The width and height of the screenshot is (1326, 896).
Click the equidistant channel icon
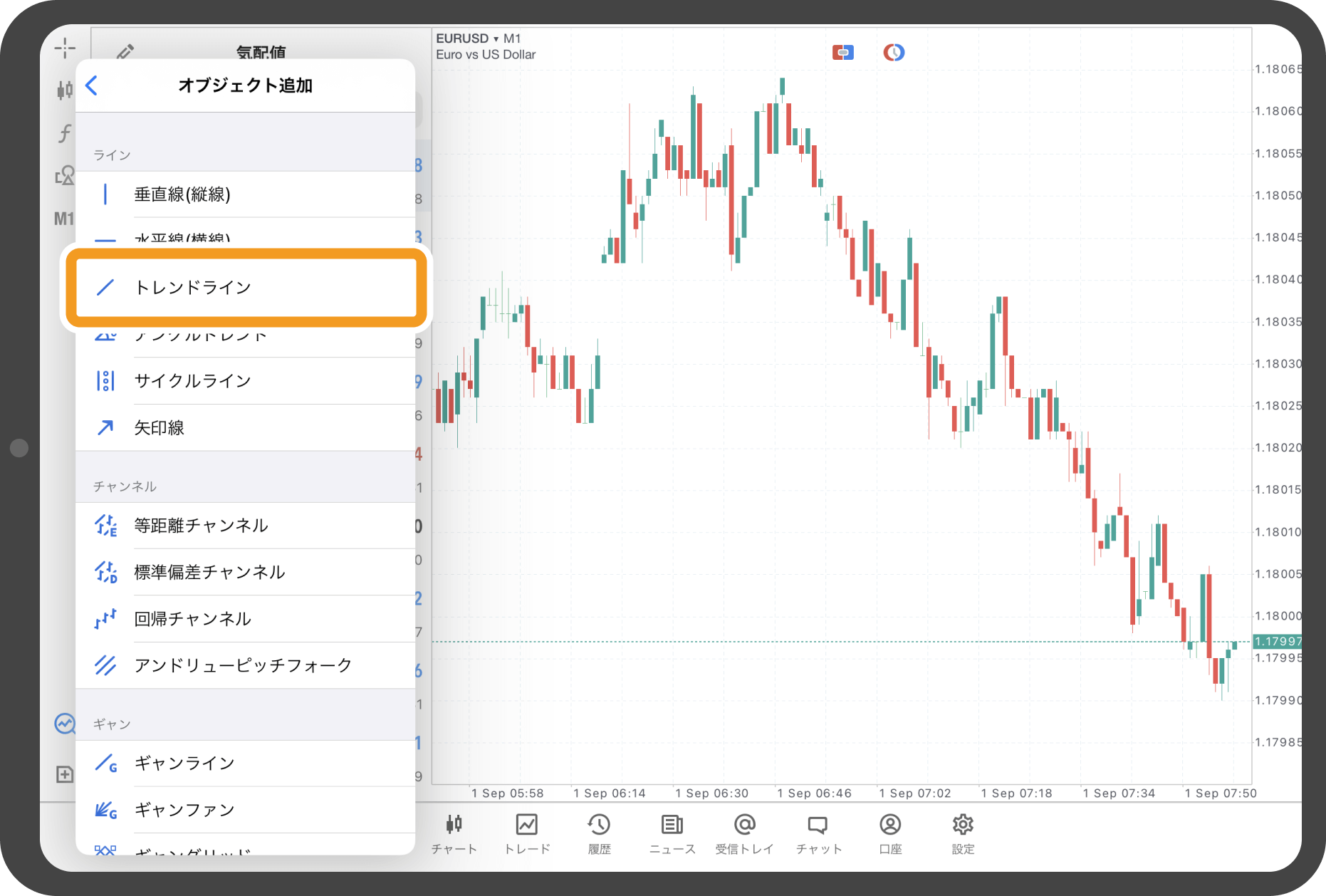point(106,526)
